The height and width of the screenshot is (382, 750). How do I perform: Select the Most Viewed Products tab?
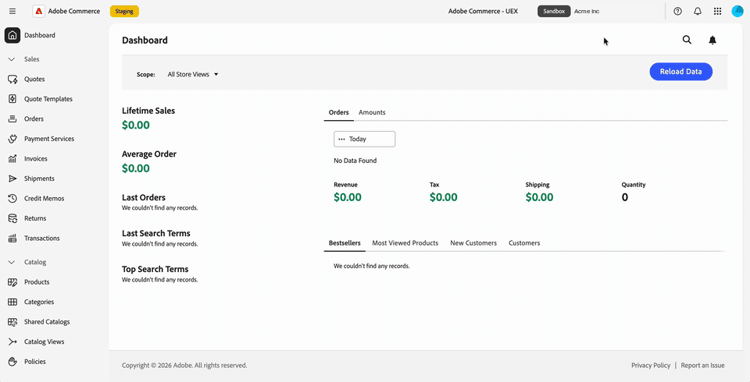point(405,243)
